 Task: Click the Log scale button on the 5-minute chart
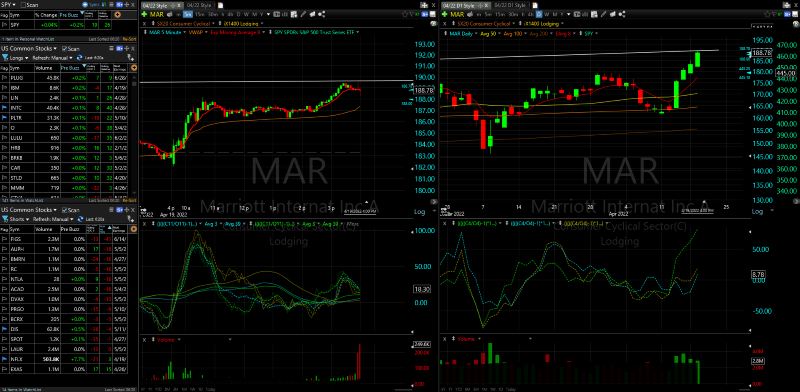click(418, 211)
